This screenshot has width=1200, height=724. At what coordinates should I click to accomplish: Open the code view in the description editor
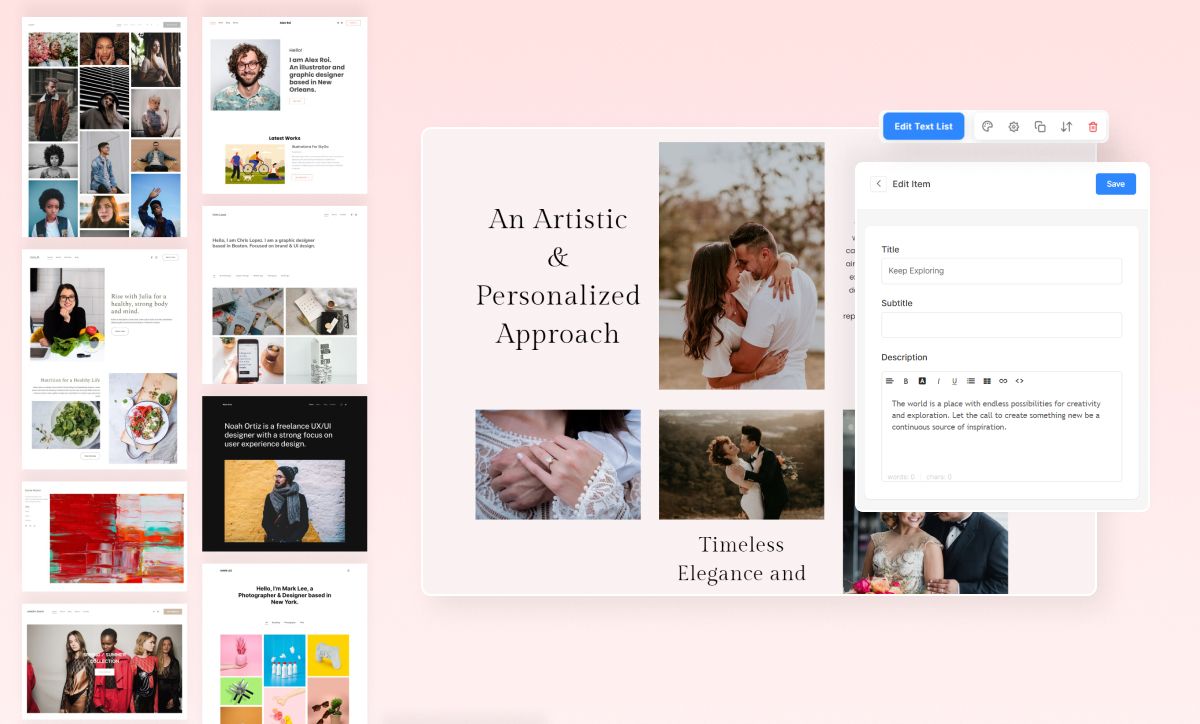point(1019,381)
